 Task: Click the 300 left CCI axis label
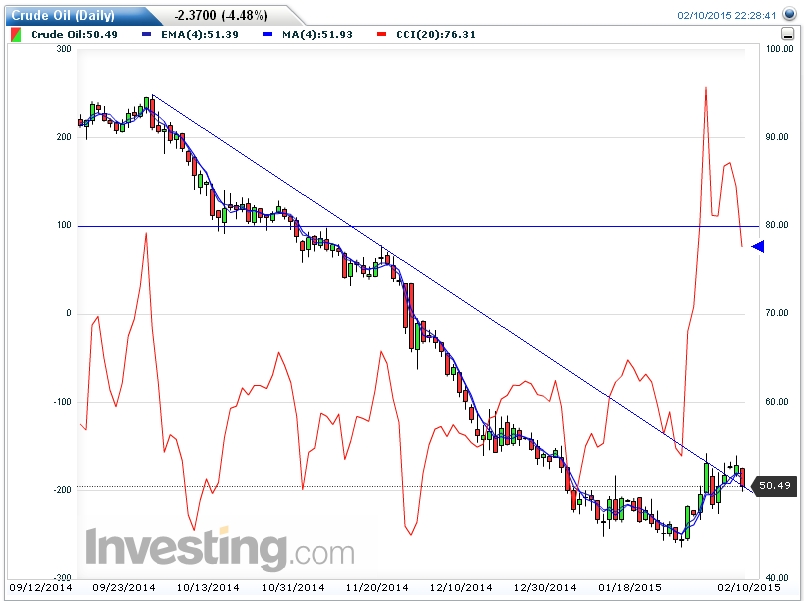coord(64,49)
